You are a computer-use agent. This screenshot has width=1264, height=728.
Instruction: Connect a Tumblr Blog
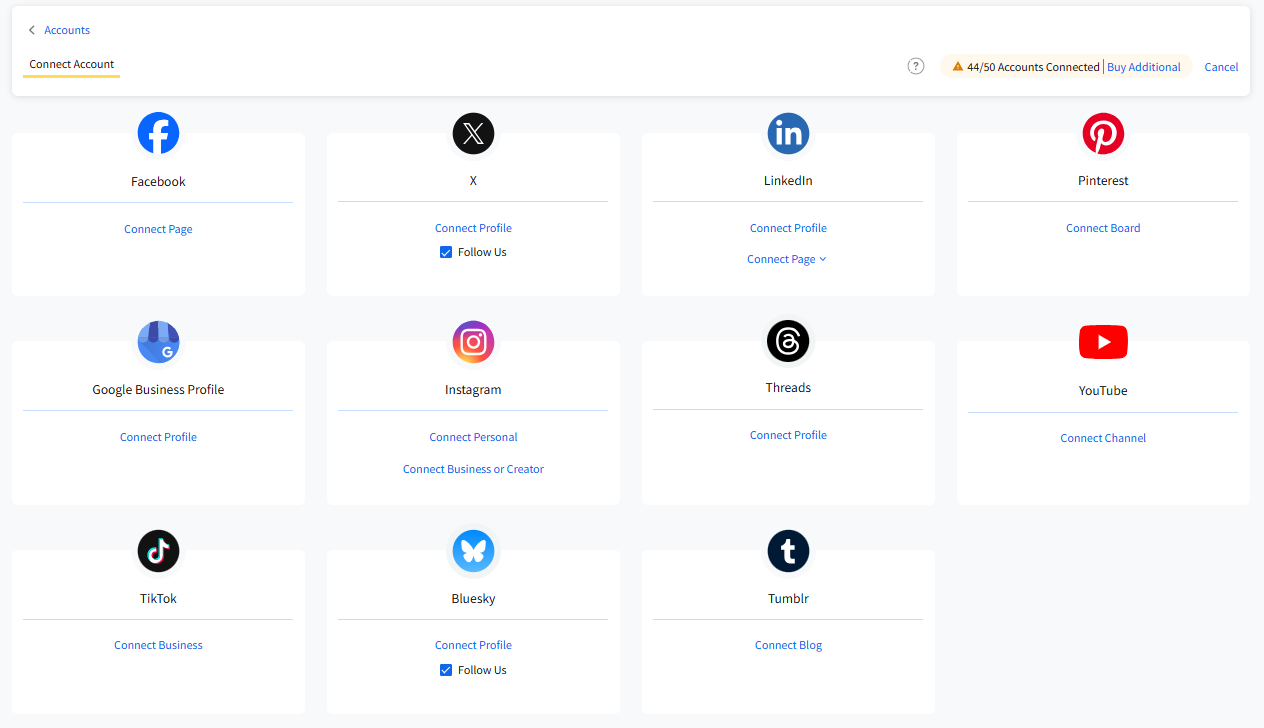[x=788, y=645]
